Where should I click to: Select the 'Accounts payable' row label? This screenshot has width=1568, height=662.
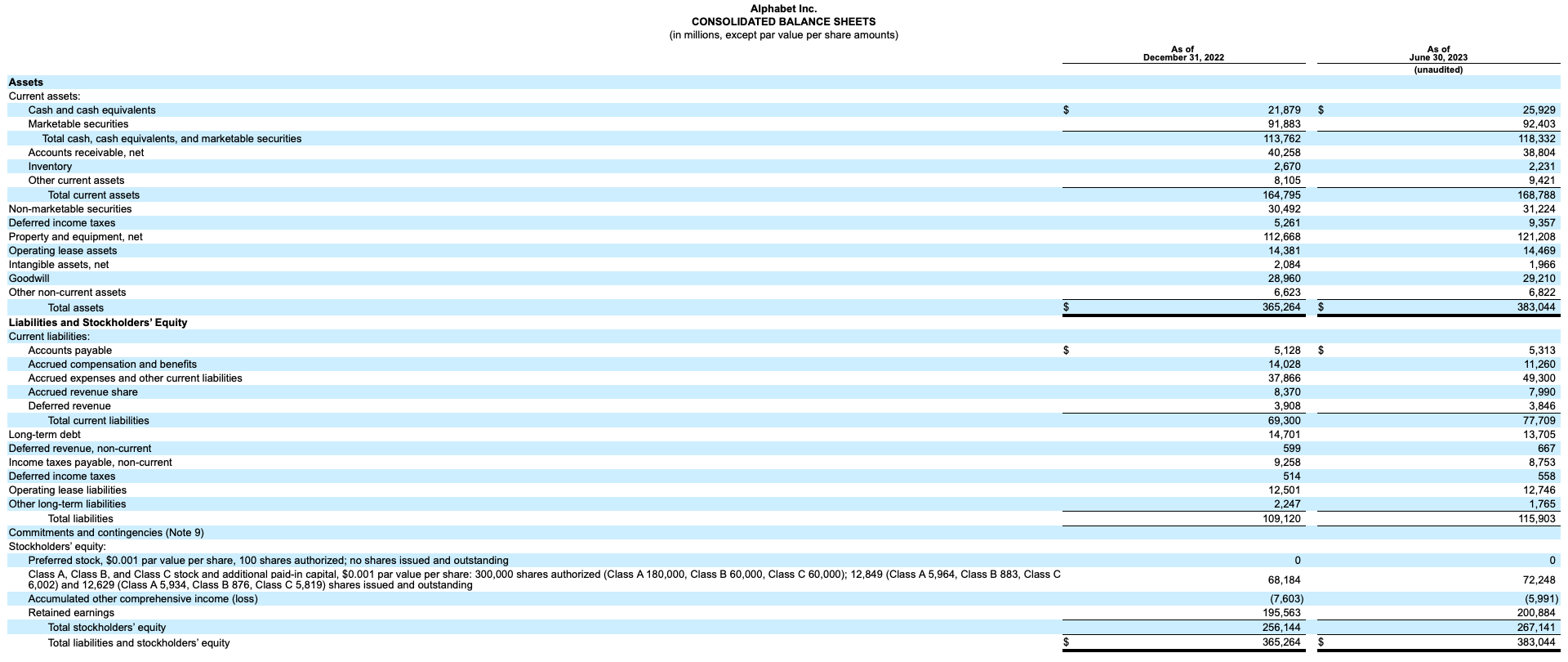(69, 351)
